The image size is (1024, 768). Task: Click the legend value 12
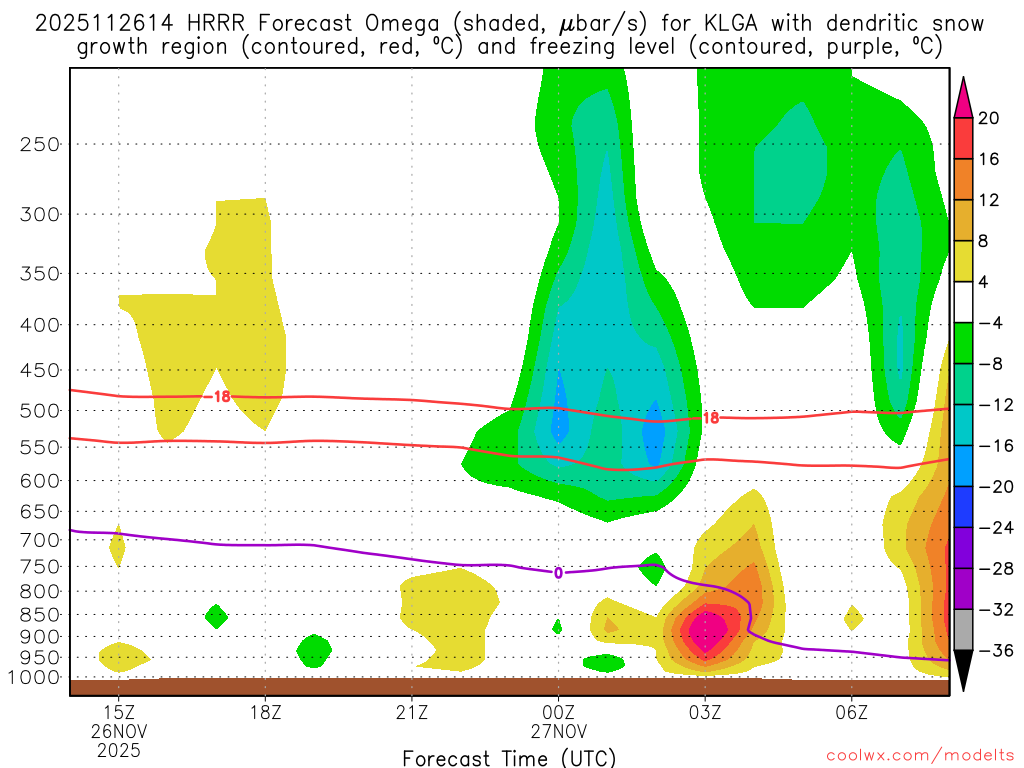coord(988,200)
